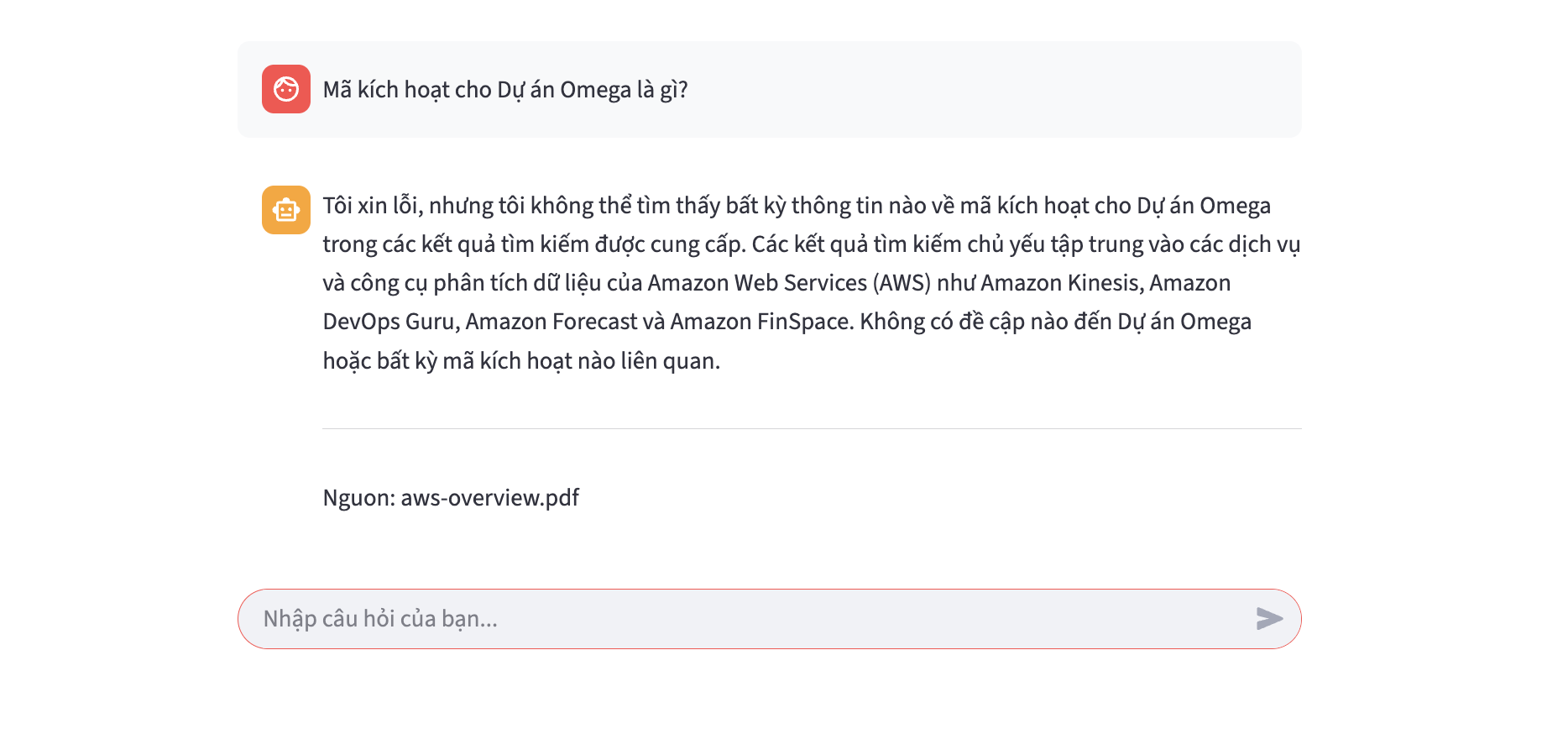This screenshot has height=734, width=1568.
Task: Click the orange robot assistant avatar
Action: (286, 210)
